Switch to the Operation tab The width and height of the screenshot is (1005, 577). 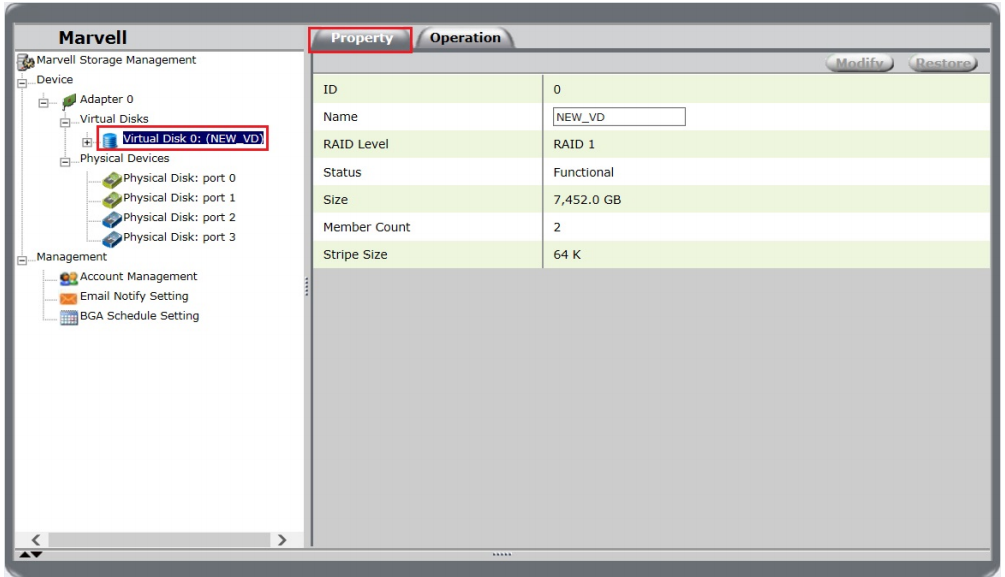coord(465,38)
